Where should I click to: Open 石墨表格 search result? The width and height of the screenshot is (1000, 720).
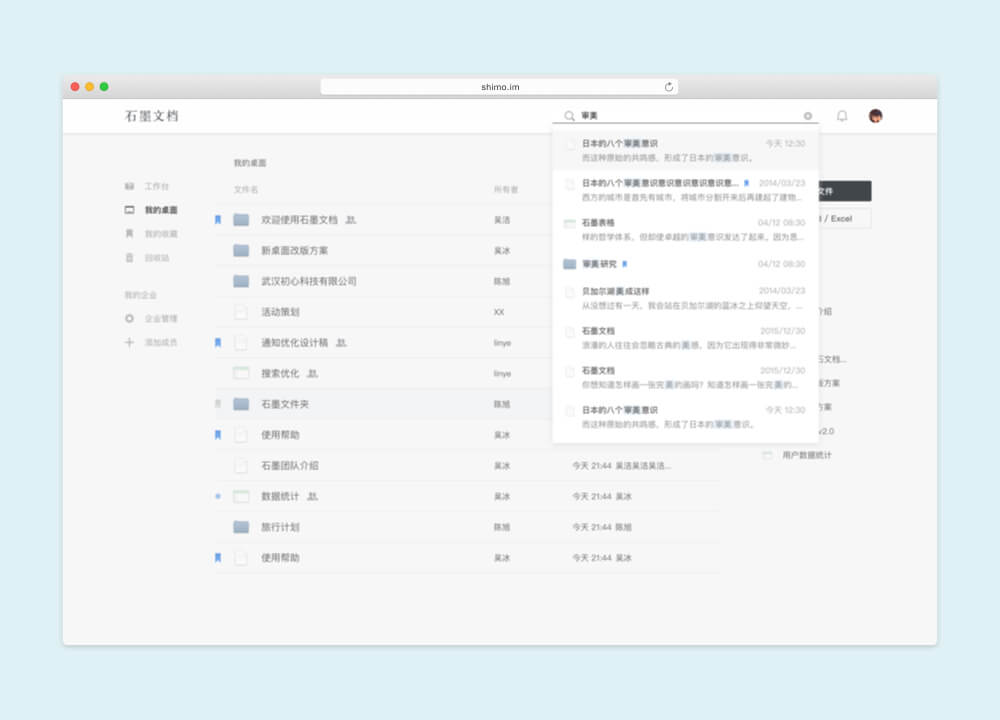tap(598, 223)
